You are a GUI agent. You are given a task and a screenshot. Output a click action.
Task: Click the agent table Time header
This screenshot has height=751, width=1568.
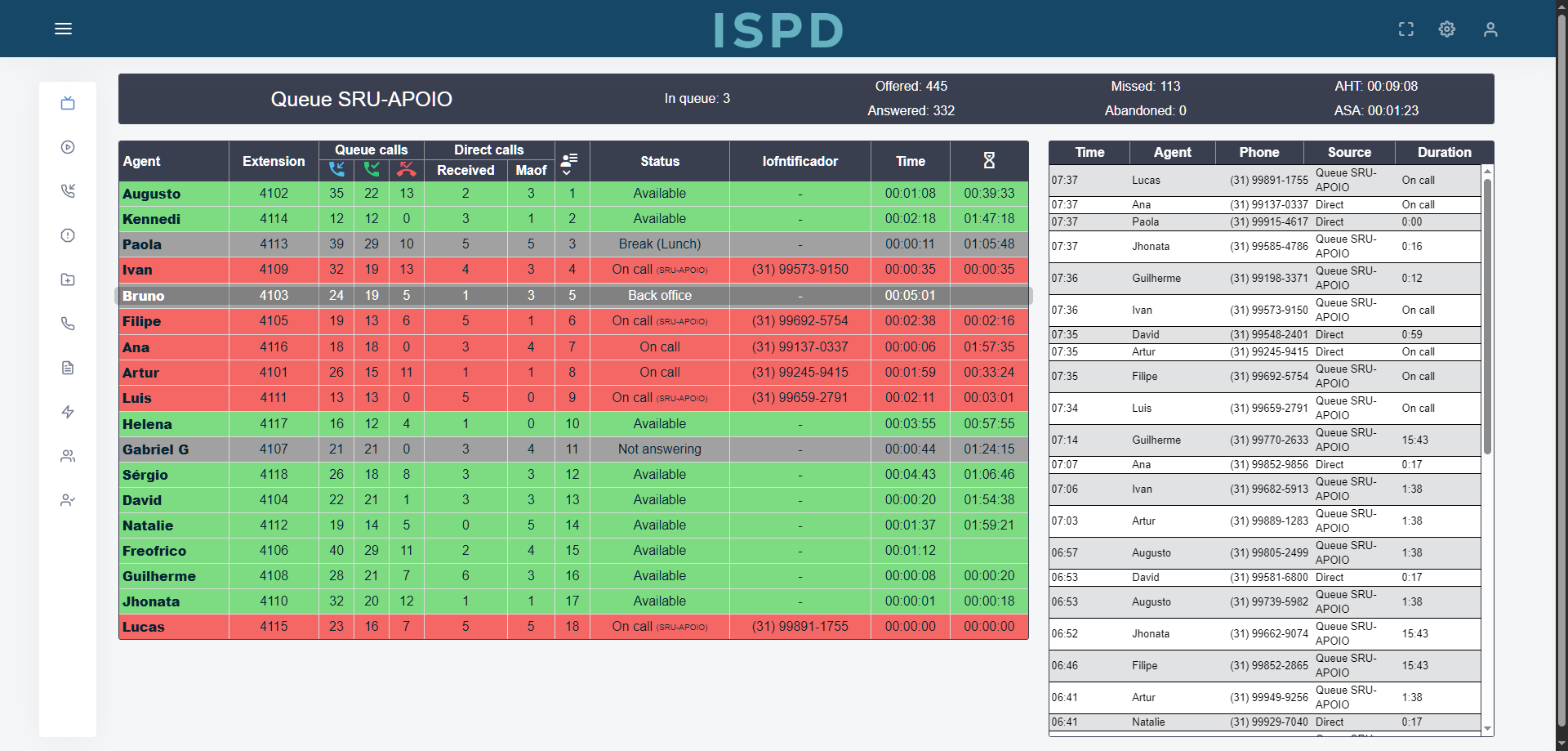(911, 161)
